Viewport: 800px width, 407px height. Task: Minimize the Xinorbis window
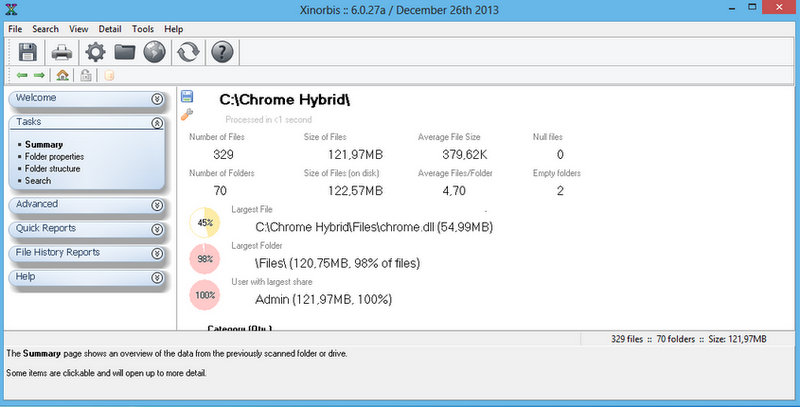point(732,8)
